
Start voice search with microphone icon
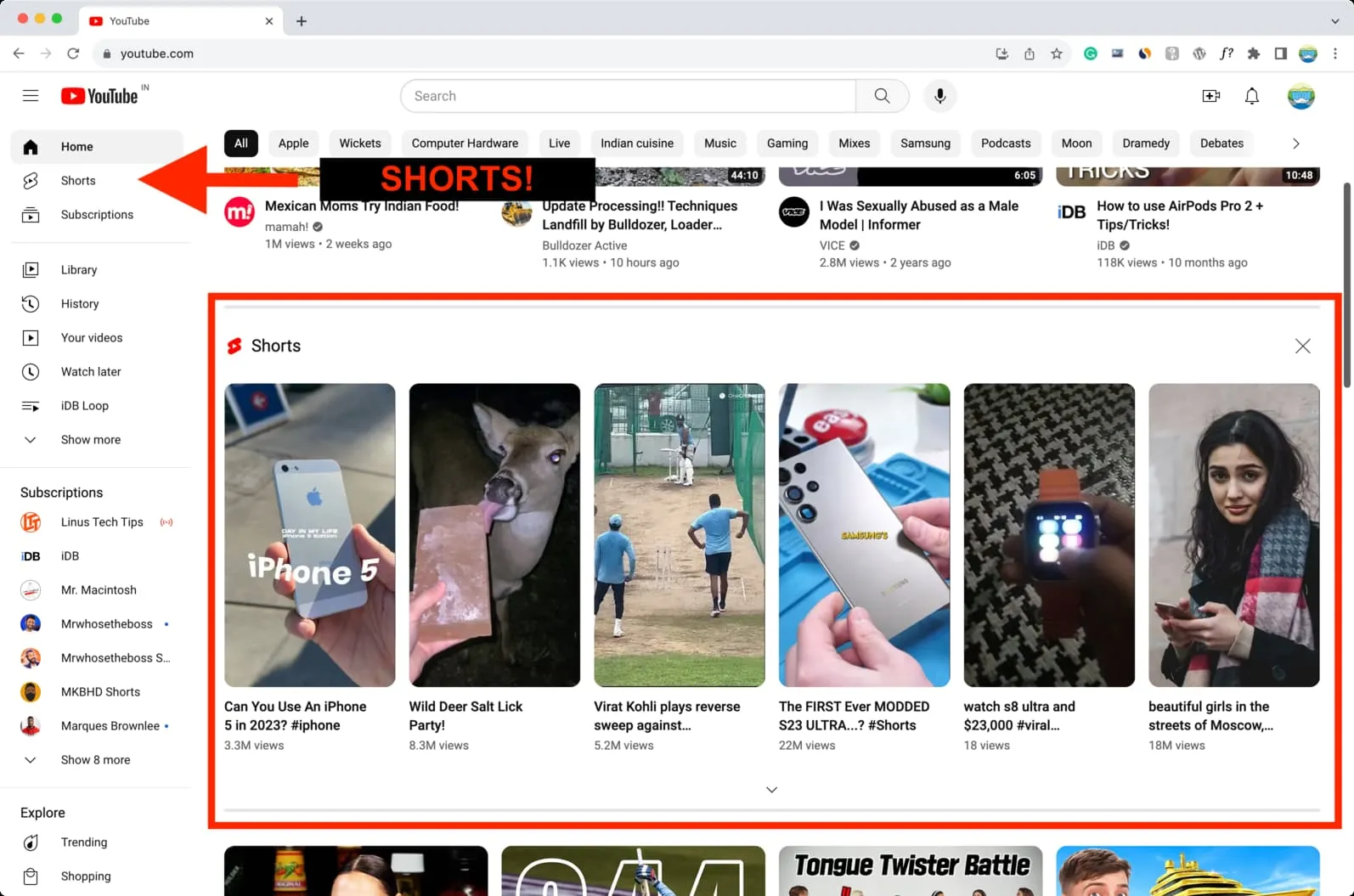pyautogui.click(x=940, y=96)
